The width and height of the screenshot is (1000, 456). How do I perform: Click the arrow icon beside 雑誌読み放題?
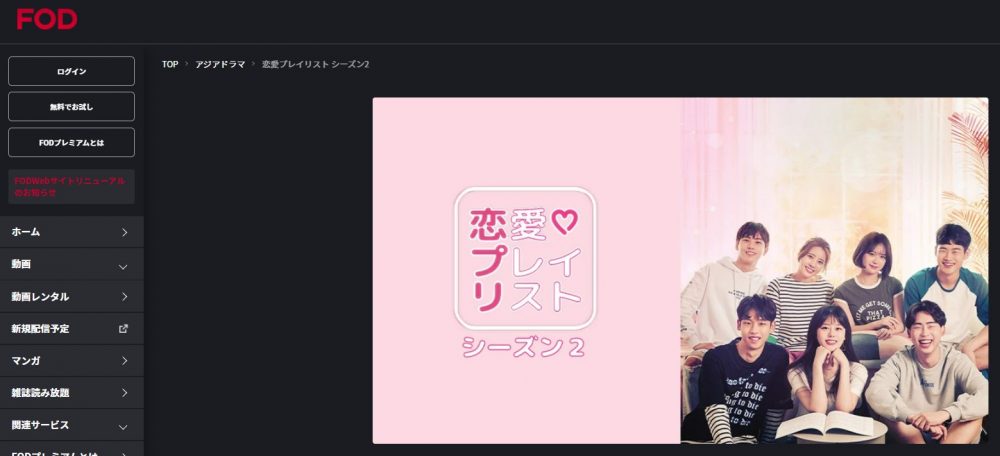point(124,393)
